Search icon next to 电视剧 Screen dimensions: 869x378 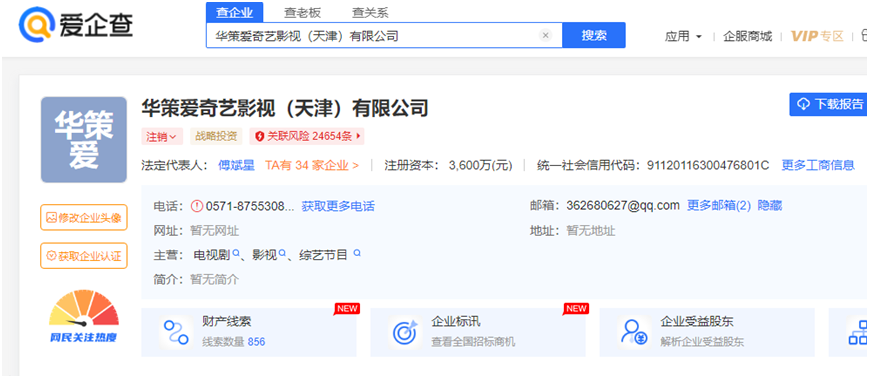(x=236, y=253)
